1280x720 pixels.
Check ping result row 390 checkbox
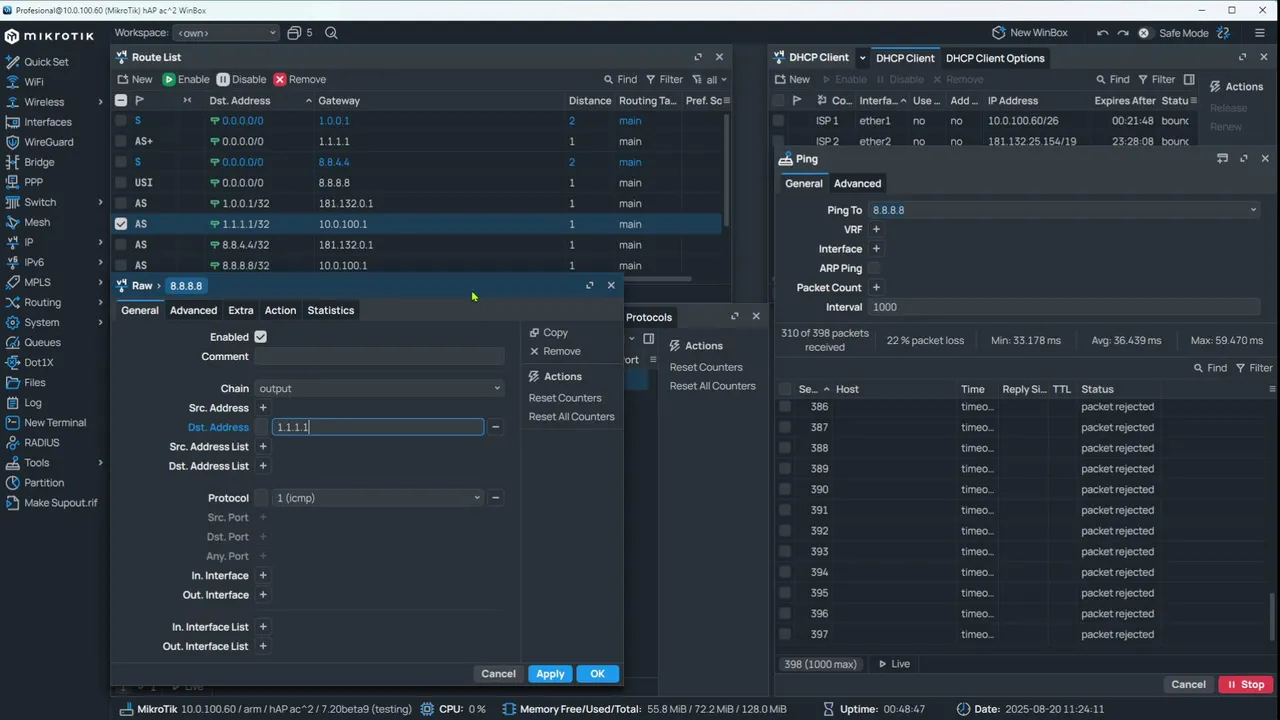coord(785,490)
